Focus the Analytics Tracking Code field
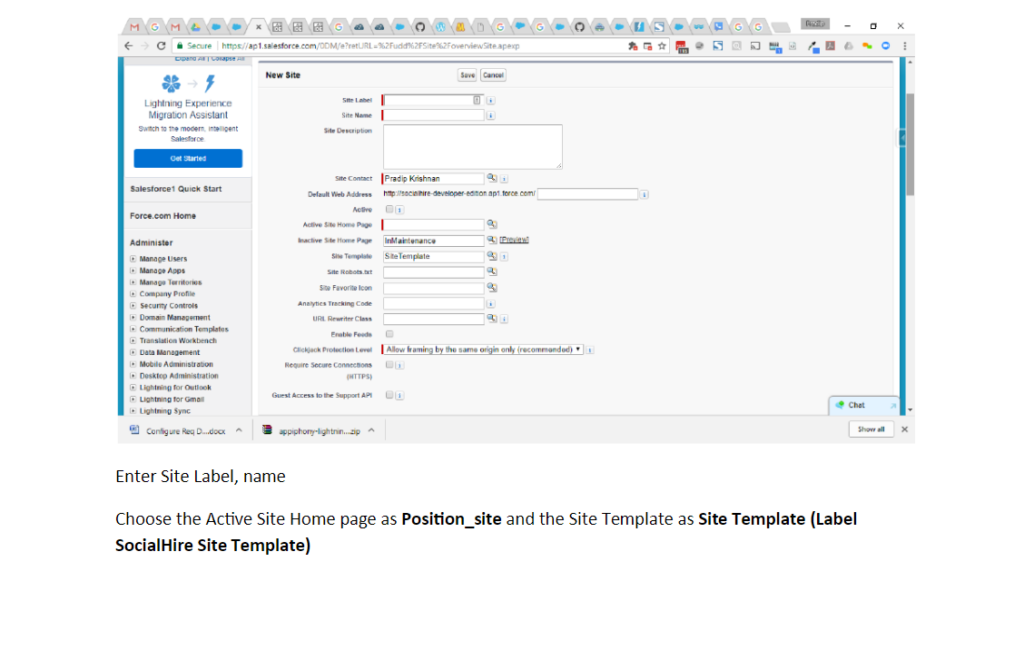 tap(433, 303)
